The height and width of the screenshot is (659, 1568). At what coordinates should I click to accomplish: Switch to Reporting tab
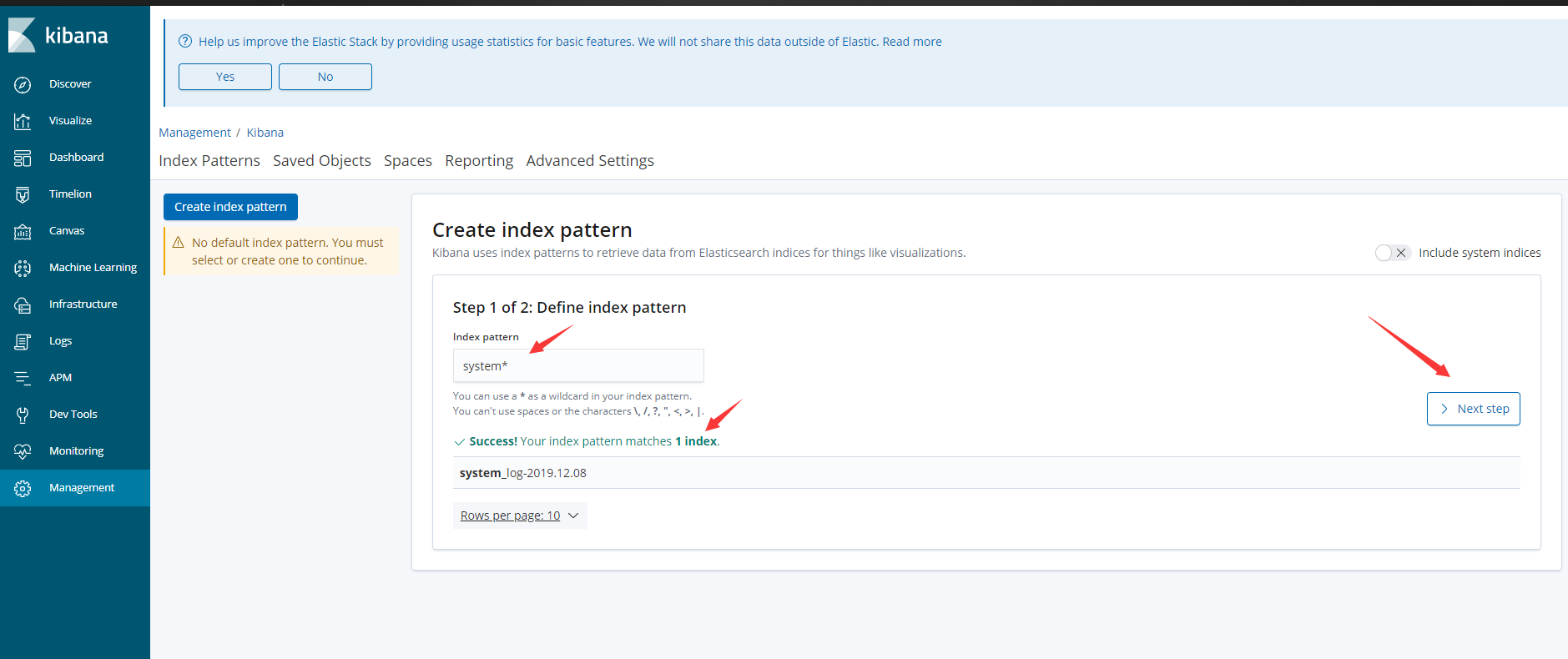coord(479,161)
